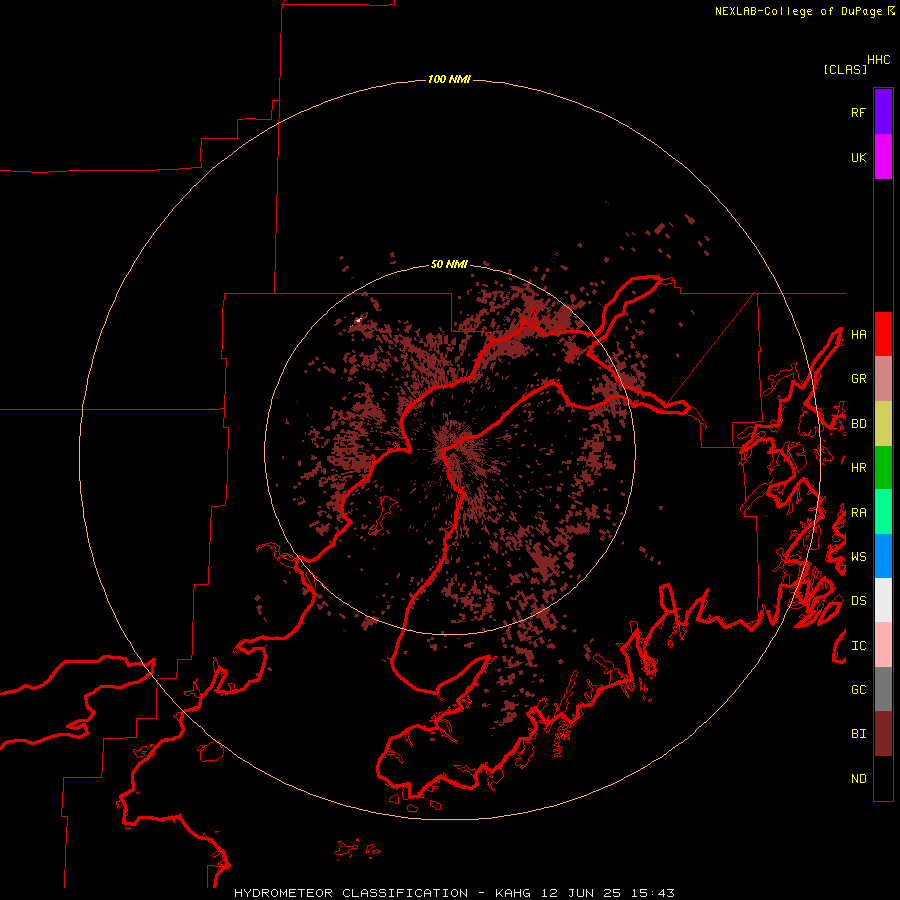900x900 pixels.
Task: Click the GR legend color swatch
Action: [x=883, y=379]
